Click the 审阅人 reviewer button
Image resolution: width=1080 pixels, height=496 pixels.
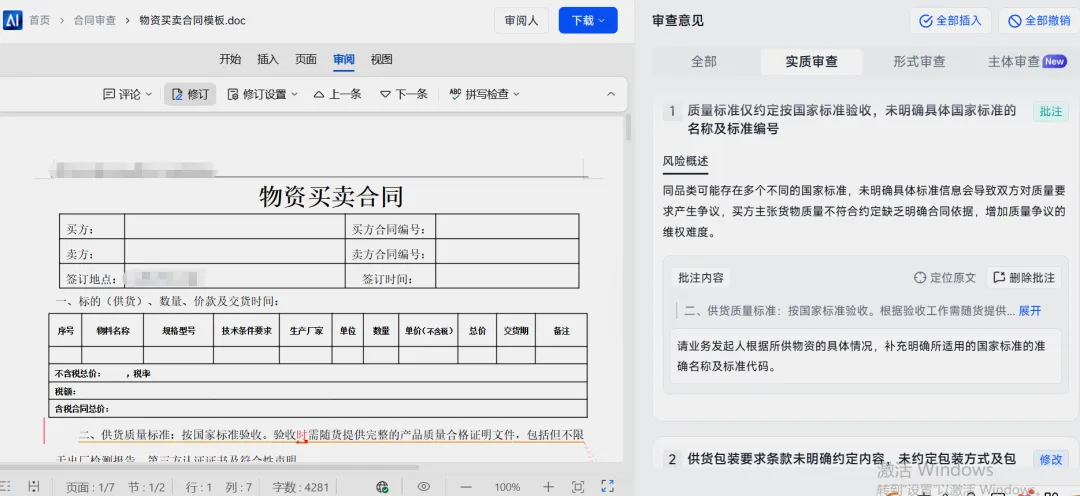521,21
